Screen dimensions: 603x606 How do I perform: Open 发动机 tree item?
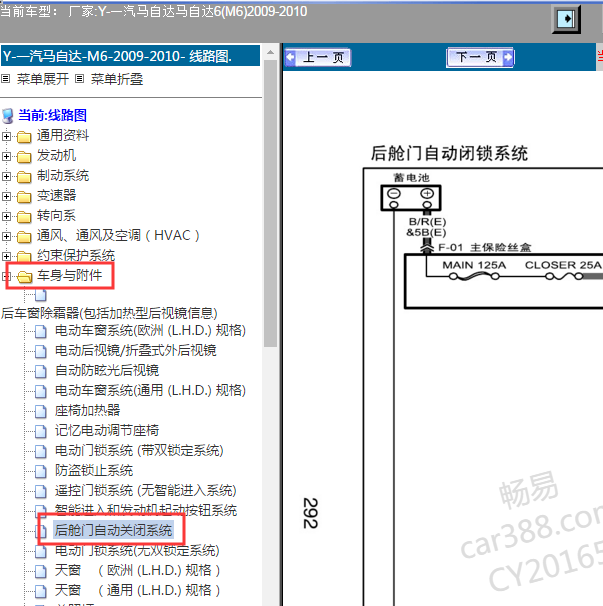click(x=56, y=155)
